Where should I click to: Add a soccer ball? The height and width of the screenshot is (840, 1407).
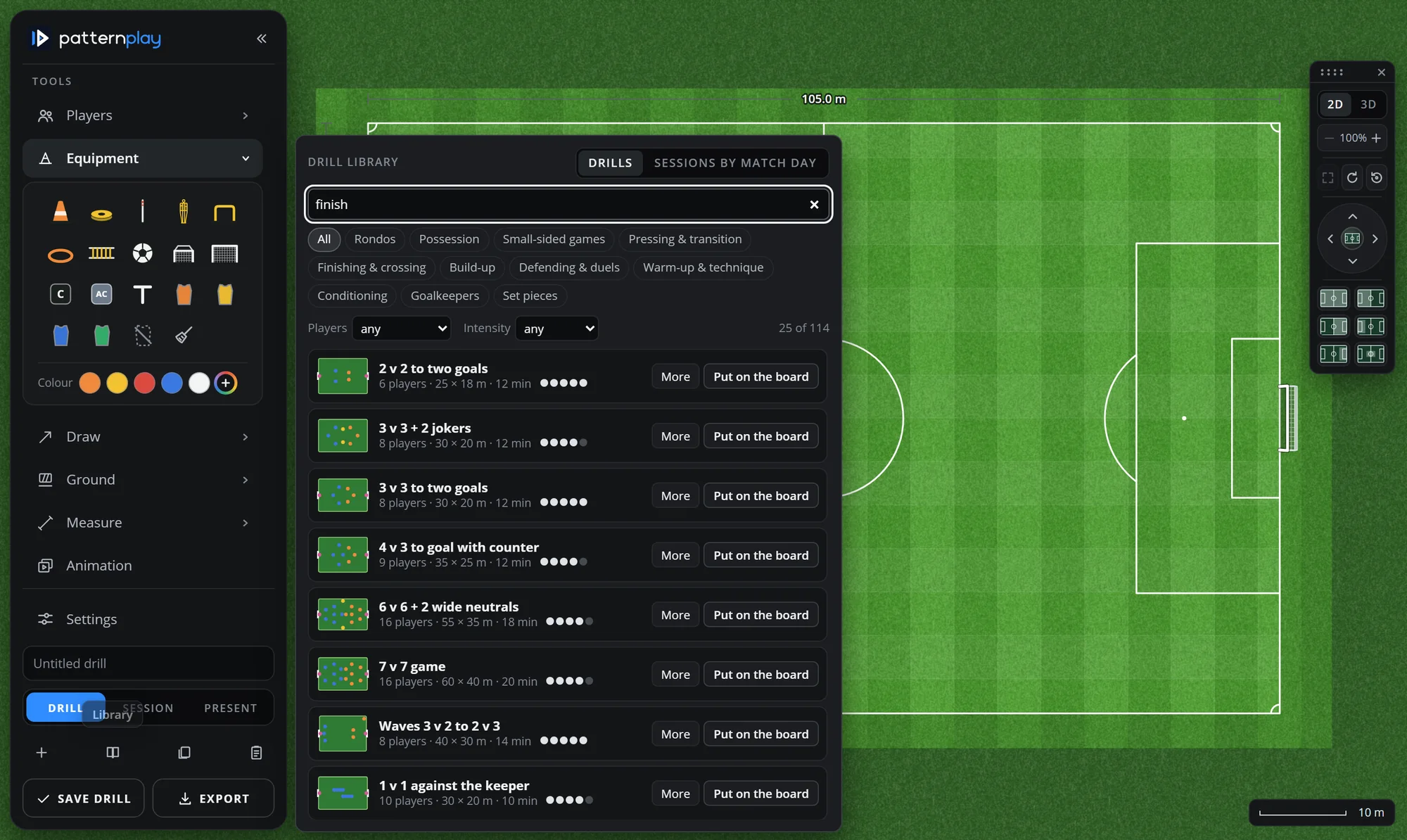(143, 253)
